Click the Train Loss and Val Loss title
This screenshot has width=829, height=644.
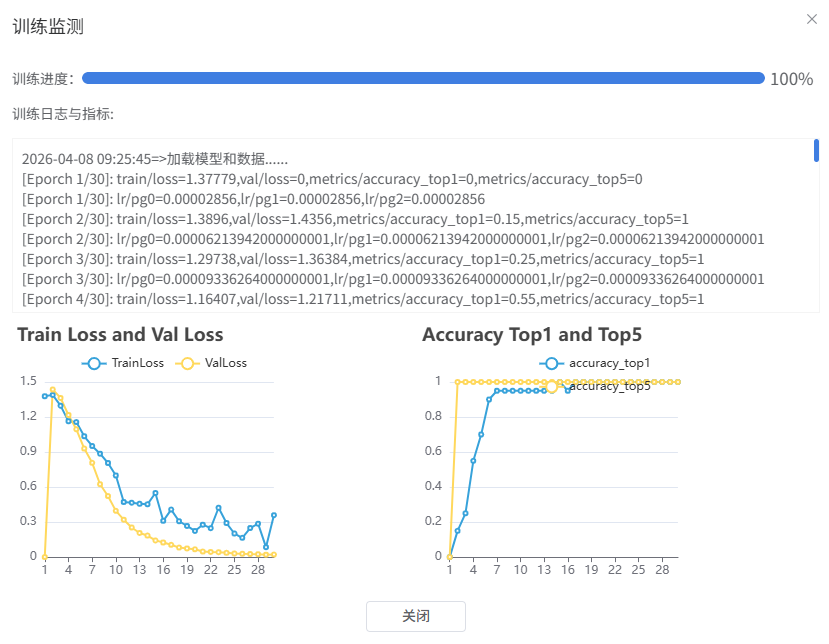(x=120, y=335)
